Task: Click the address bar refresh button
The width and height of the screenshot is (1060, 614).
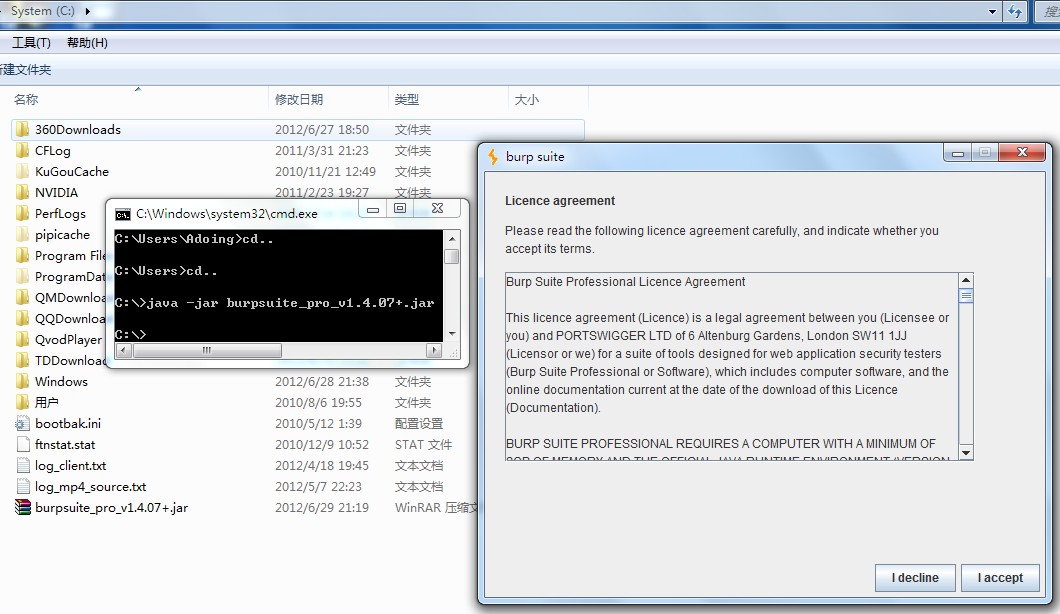Action: (x=1016, y=12)
